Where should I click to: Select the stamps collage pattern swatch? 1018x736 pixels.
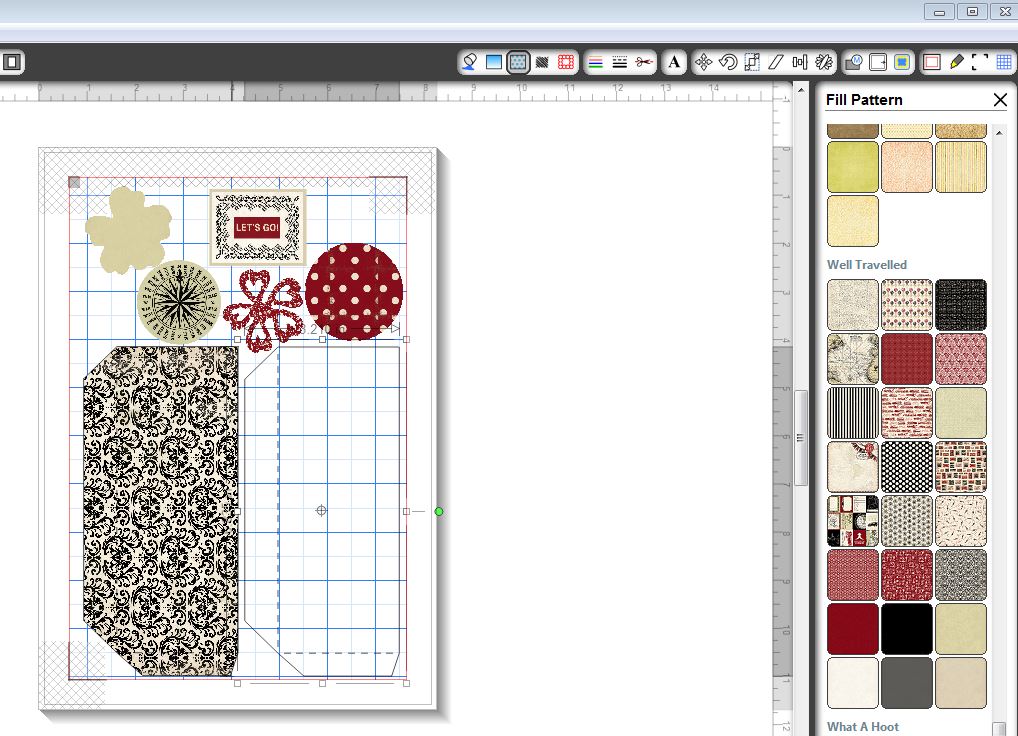[961, 467]
